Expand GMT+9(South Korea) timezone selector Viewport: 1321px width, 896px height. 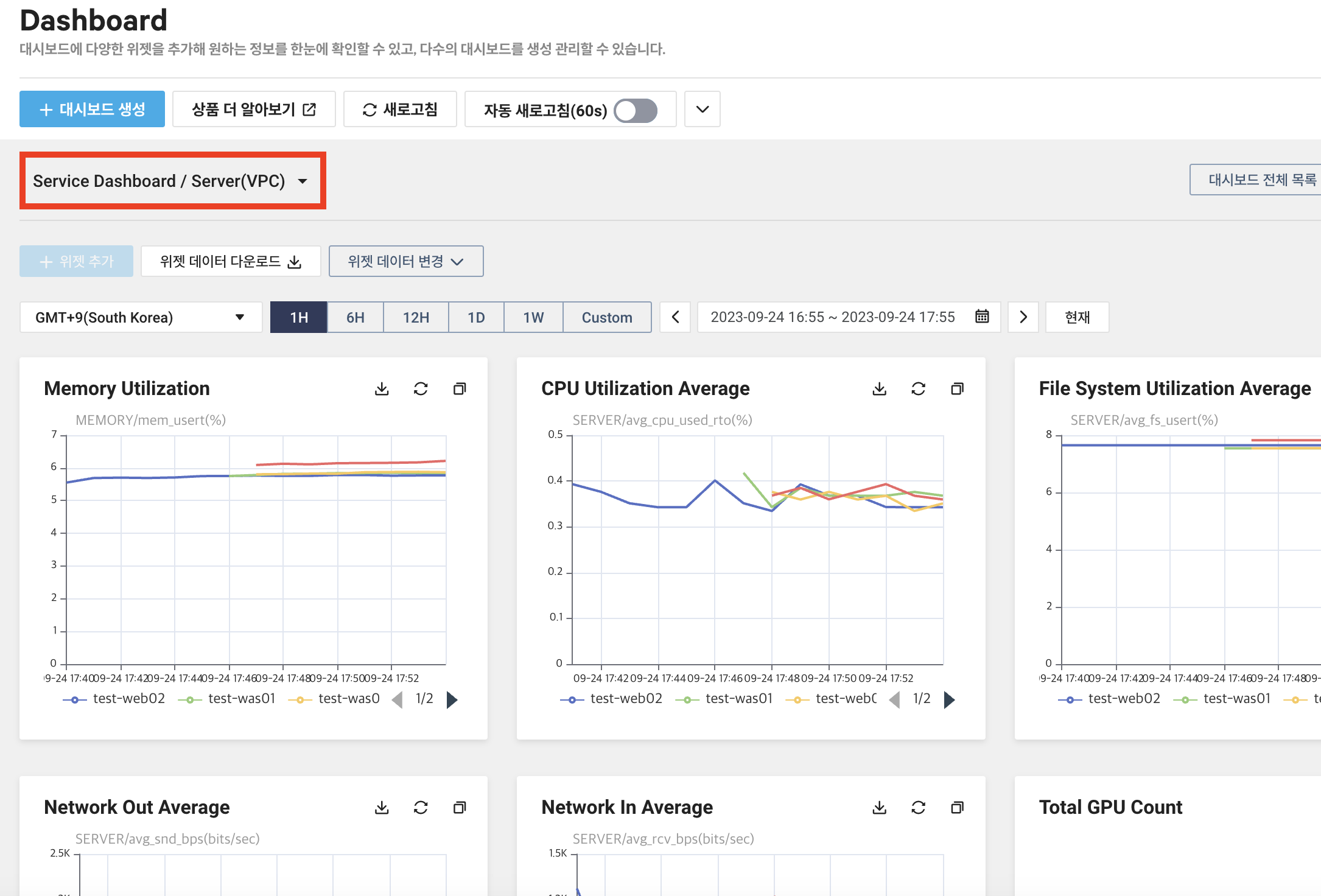click(141, 317)
